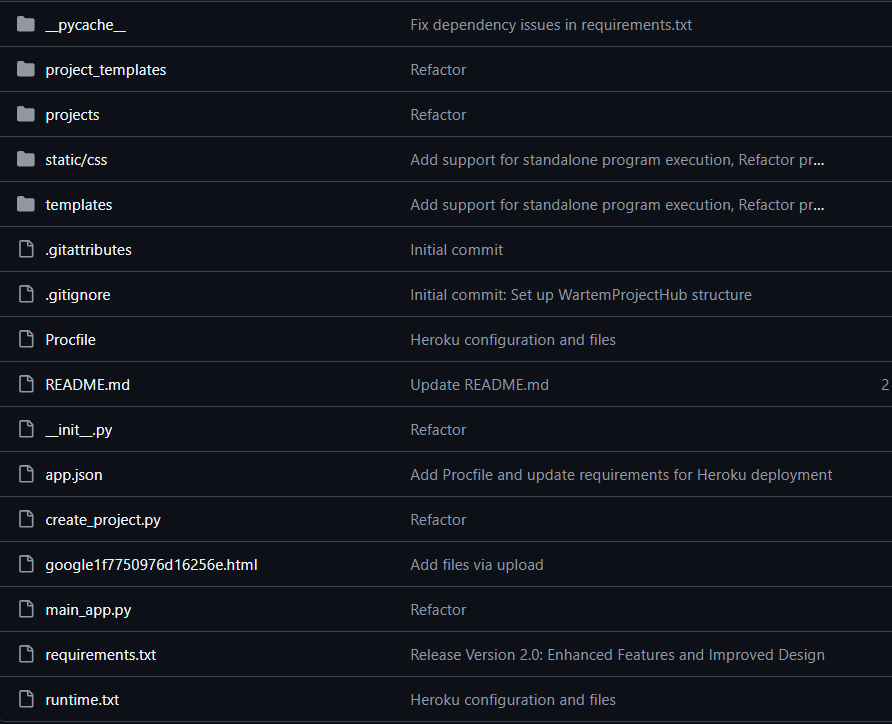View the 'Update README.md' commit link
892x724 pixels.
click(479, 384)
